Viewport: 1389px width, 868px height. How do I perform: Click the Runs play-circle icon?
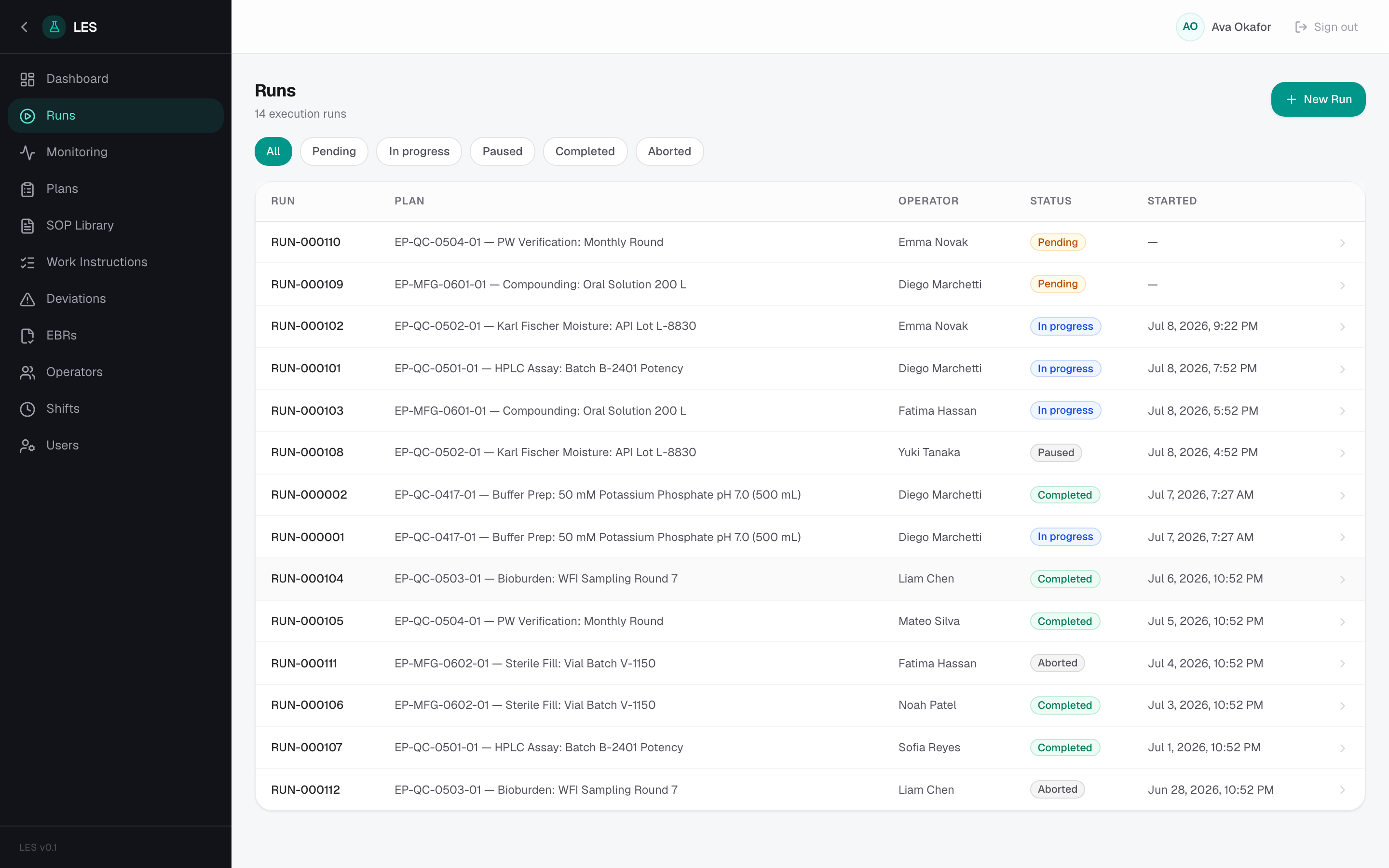pos(27,116)
